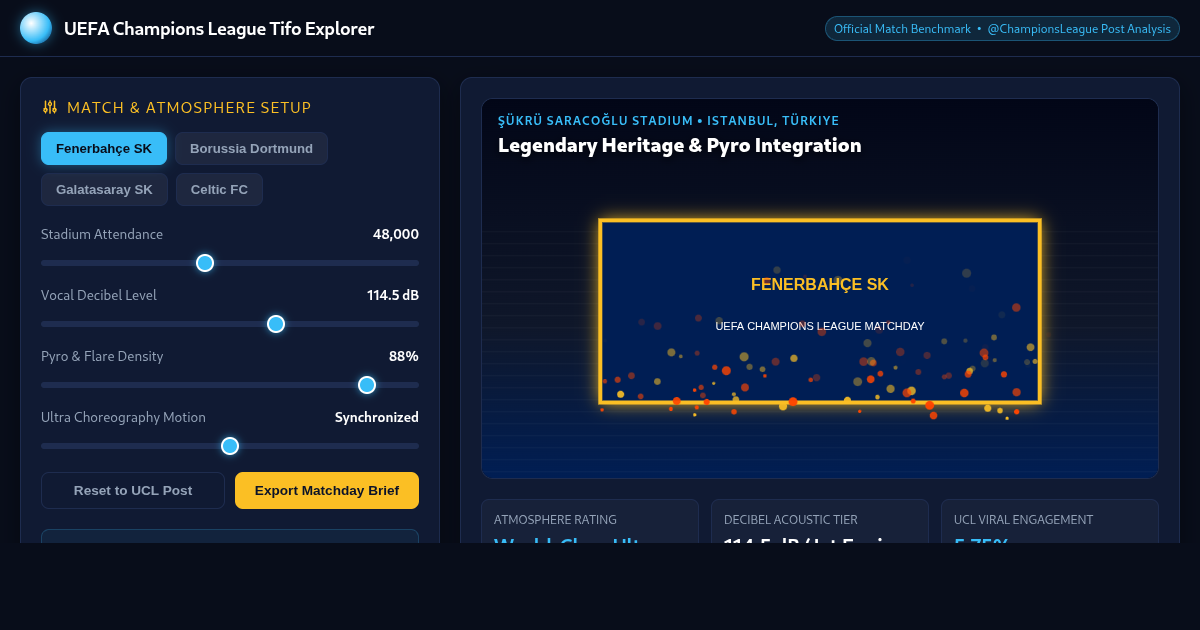The image size is (1200, 630).
Task: Click the glowing blue orb logo
Action: tap(36, 28)
